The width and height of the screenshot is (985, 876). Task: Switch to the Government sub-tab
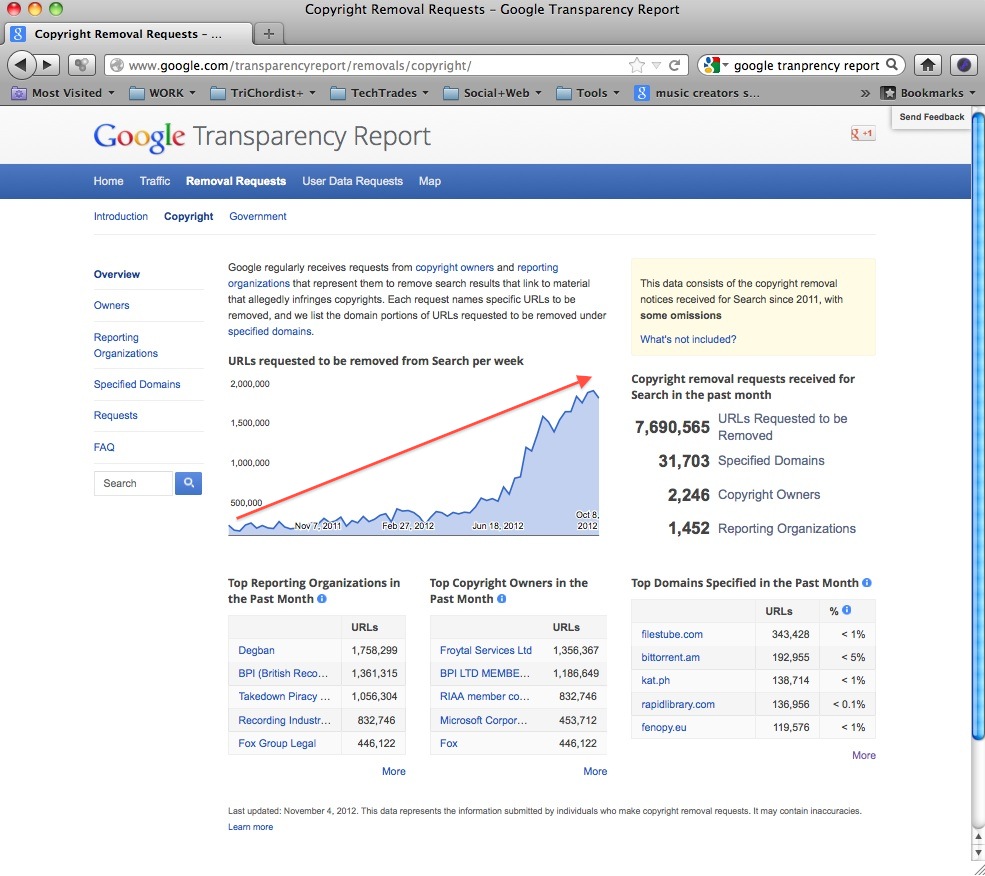pyautogui.click(x=258, y=216)
